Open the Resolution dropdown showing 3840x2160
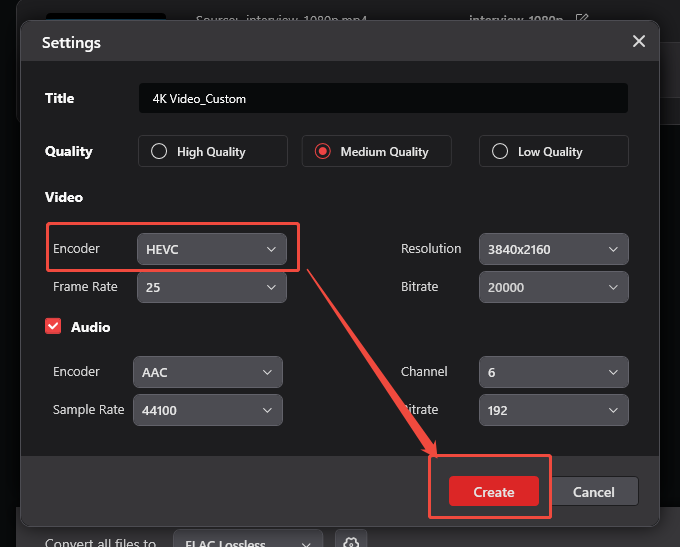The height and width of the screenshot is (547, 680). [x=553, y=249]
